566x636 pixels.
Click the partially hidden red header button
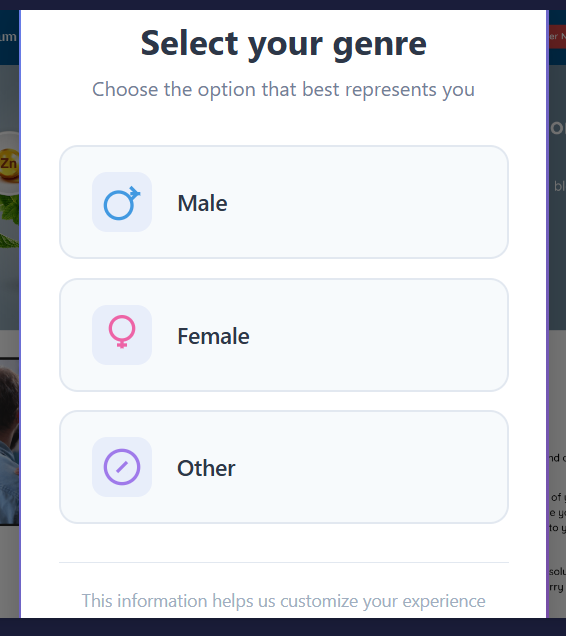[557, 37]
